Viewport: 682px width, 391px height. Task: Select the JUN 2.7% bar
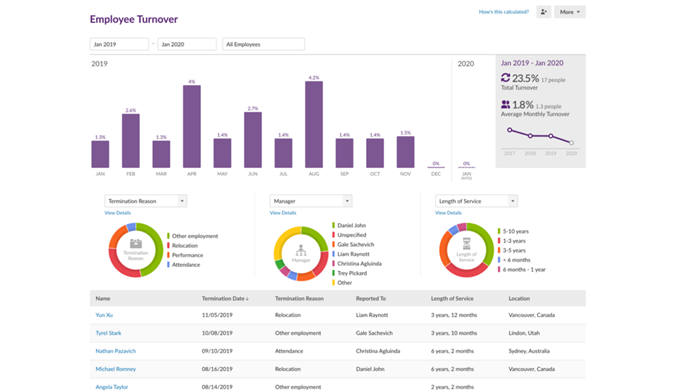pos(253,140)
